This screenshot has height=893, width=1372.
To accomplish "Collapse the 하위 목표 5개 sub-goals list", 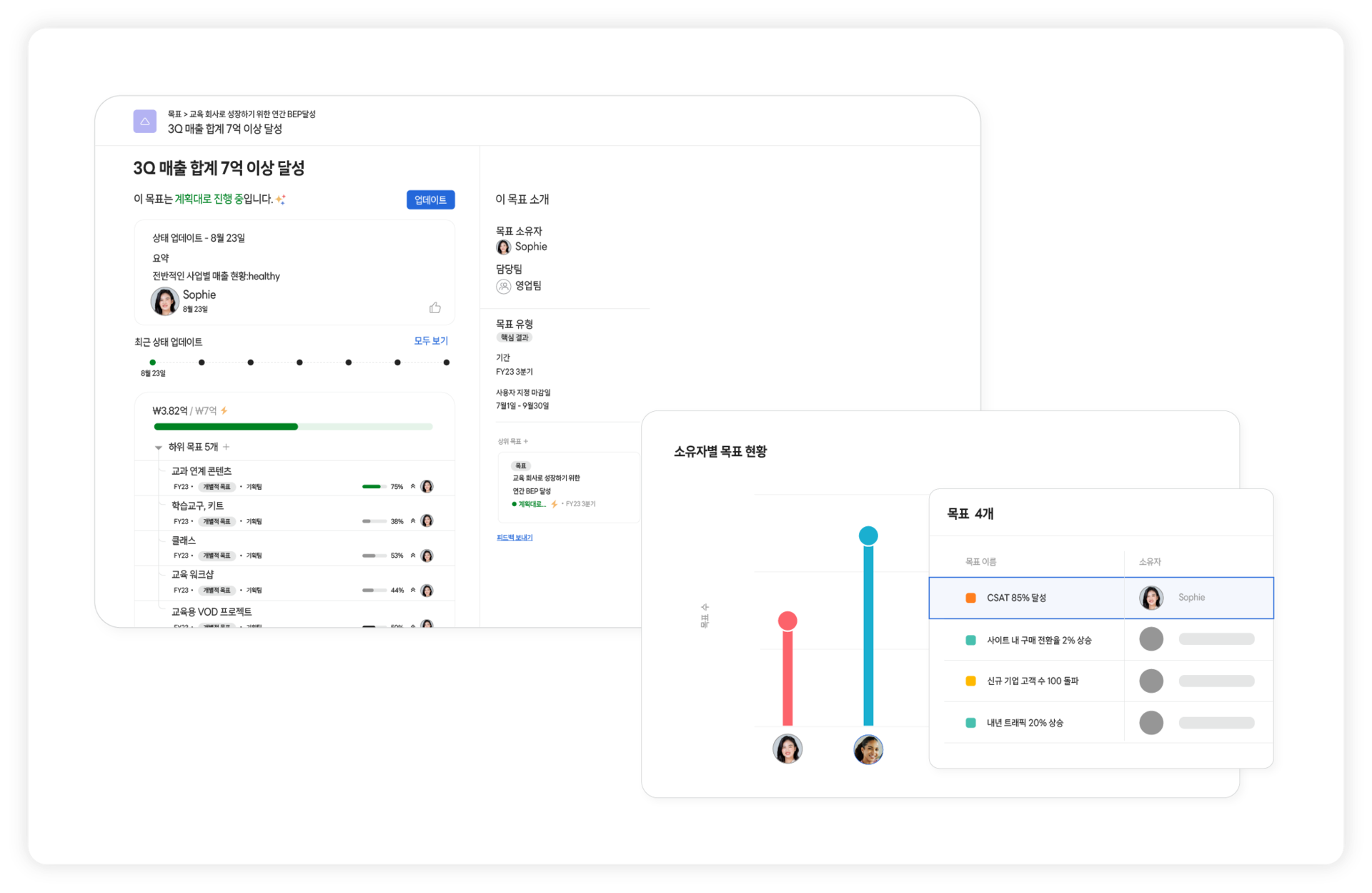I will click(x=159, y=448).
